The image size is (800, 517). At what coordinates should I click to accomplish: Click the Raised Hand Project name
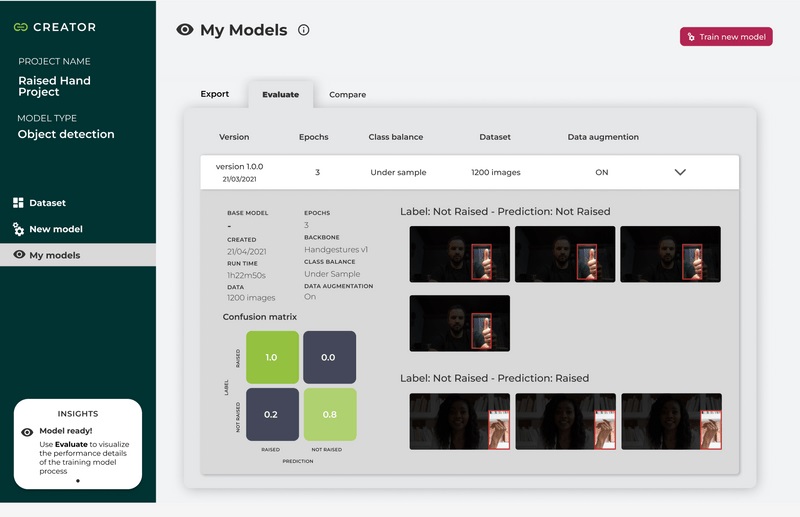coord(55,86)
